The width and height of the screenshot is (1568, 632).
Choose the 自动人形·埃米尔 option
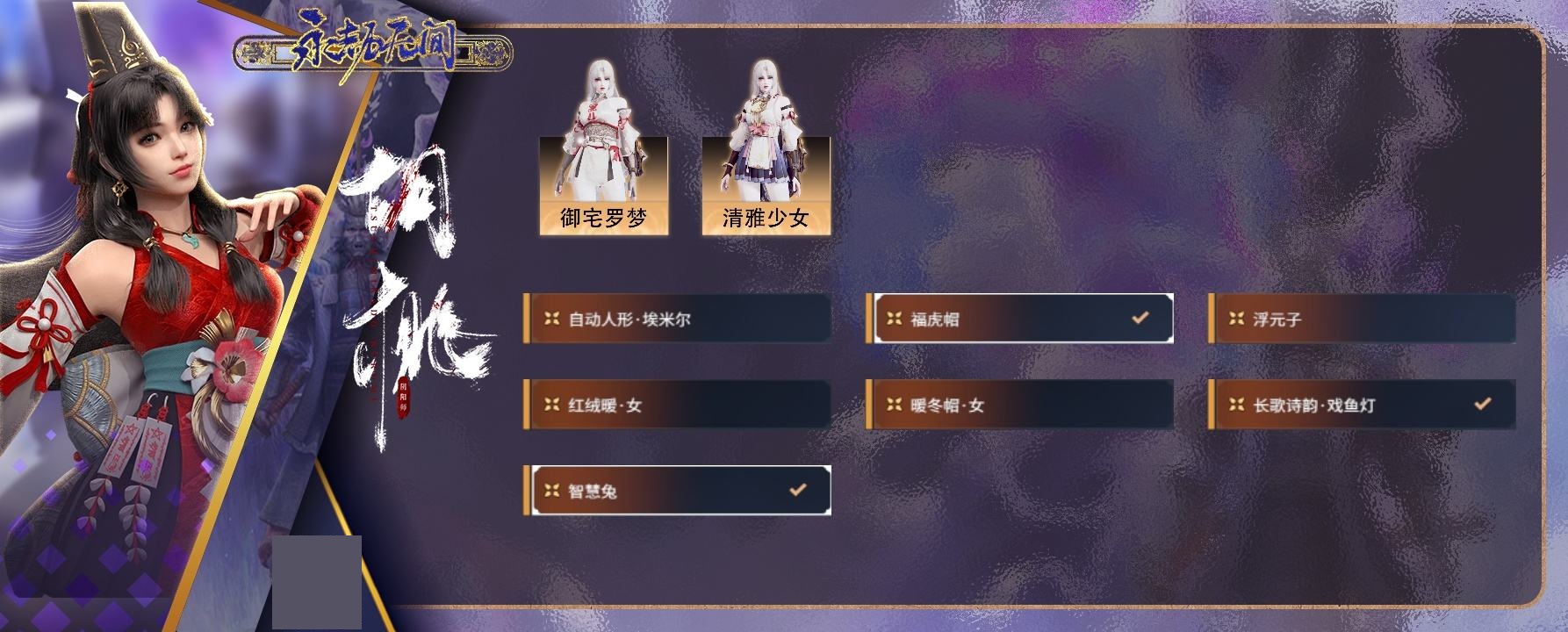677,319
